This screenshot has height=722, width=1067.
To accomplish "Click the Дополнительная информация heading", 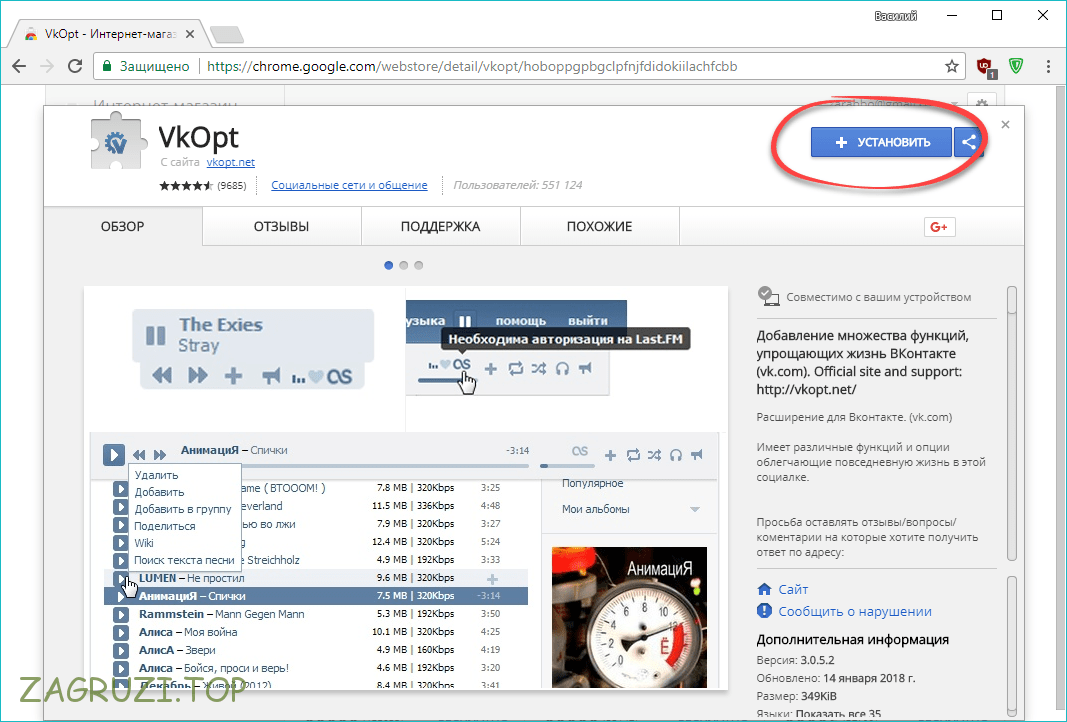I will 853,640.
